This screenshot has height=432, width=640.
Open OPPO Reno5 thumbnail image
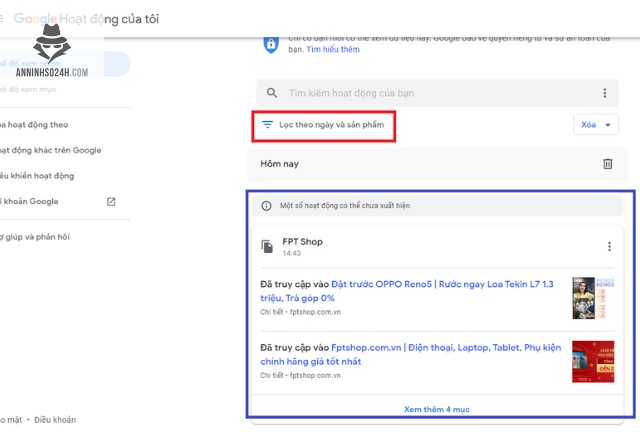click(593, 298)
